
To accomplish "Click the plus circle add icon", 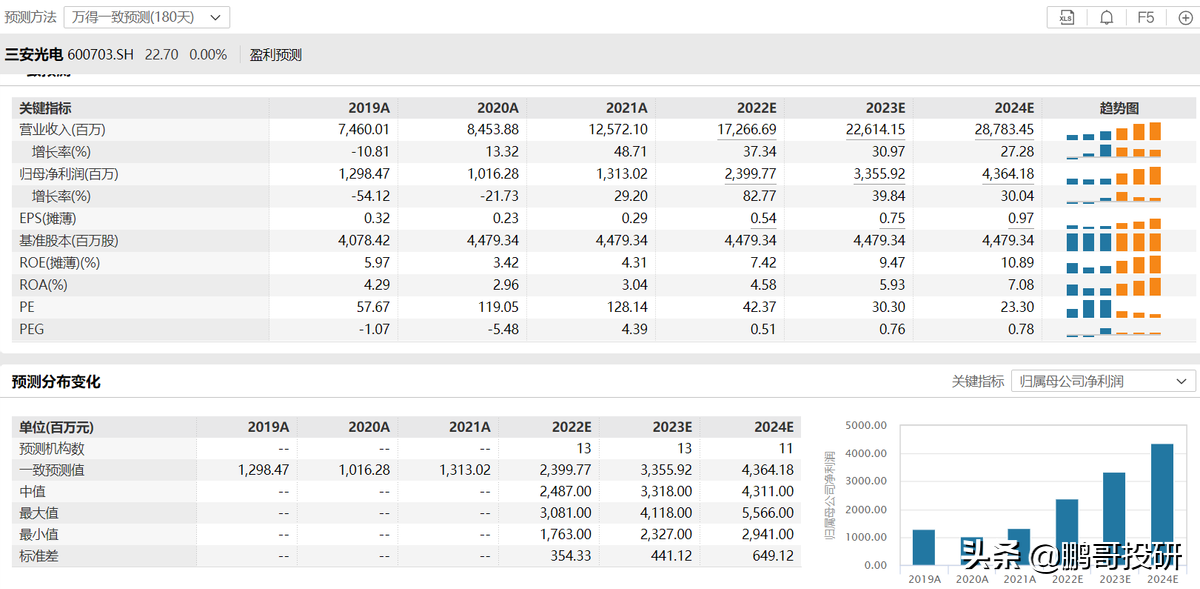I will (x=1185, y=17).
